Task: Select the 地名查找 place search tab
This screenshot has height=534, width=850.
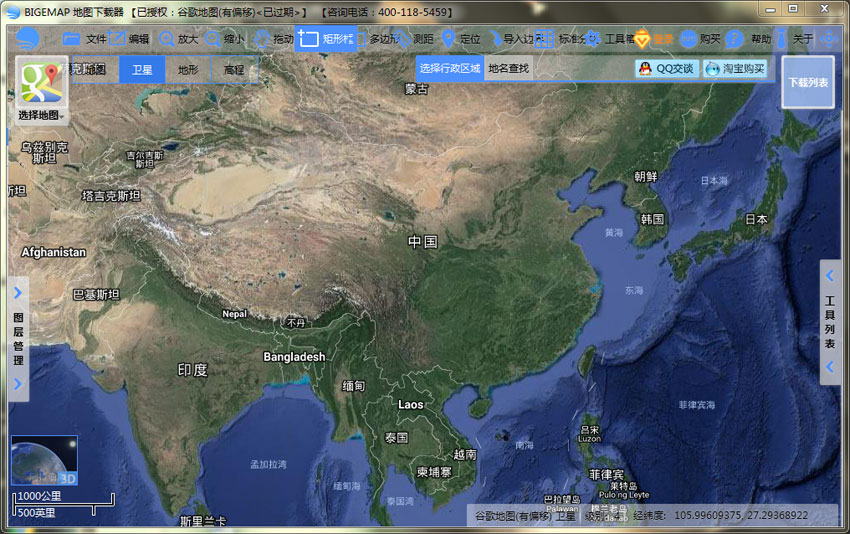Action: click(508, 68)
